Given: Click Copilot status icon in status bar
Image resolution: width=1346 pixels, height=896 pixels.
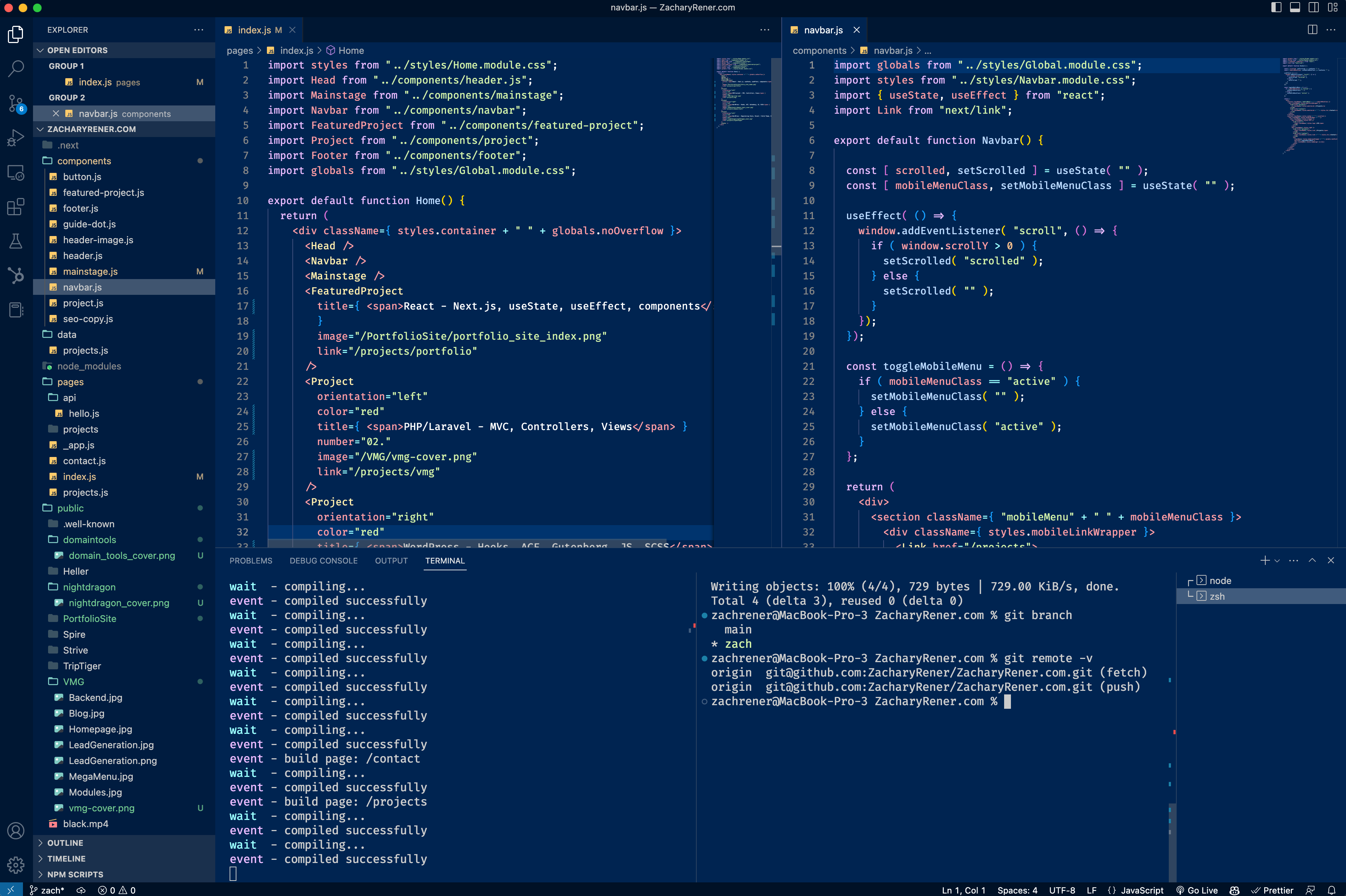Looking at the screenshot, I should coord(1234,890).
